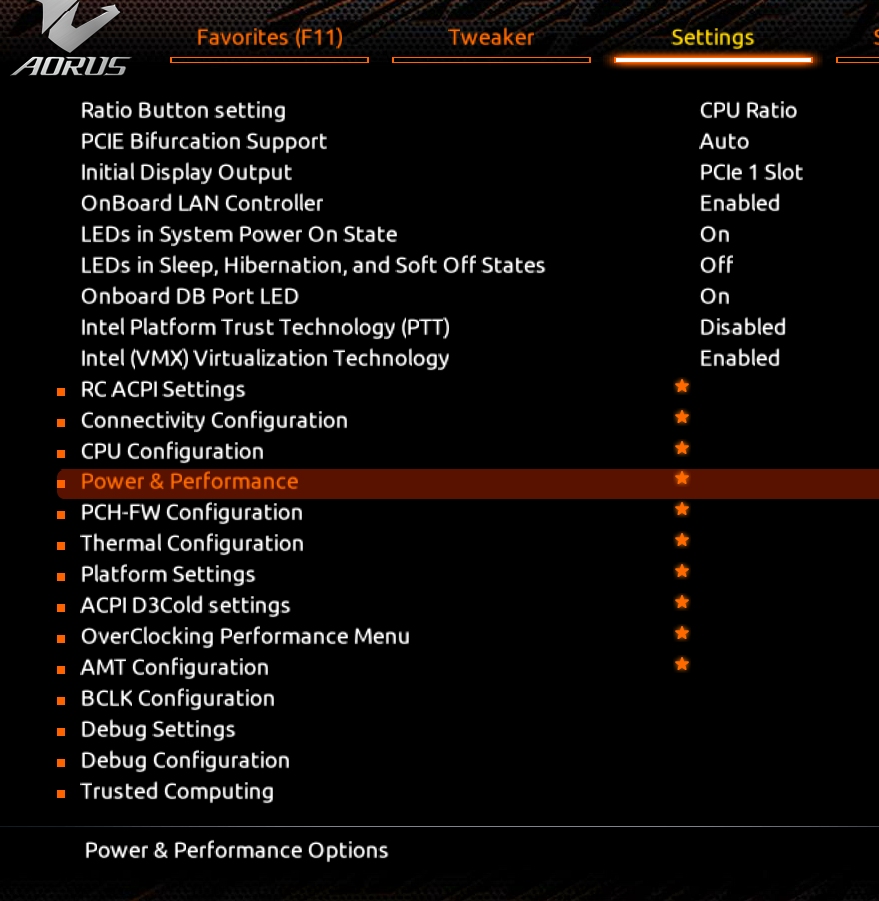Click the AORUS logo
This screenshot has height=901, width=879.
pos(70,42)
